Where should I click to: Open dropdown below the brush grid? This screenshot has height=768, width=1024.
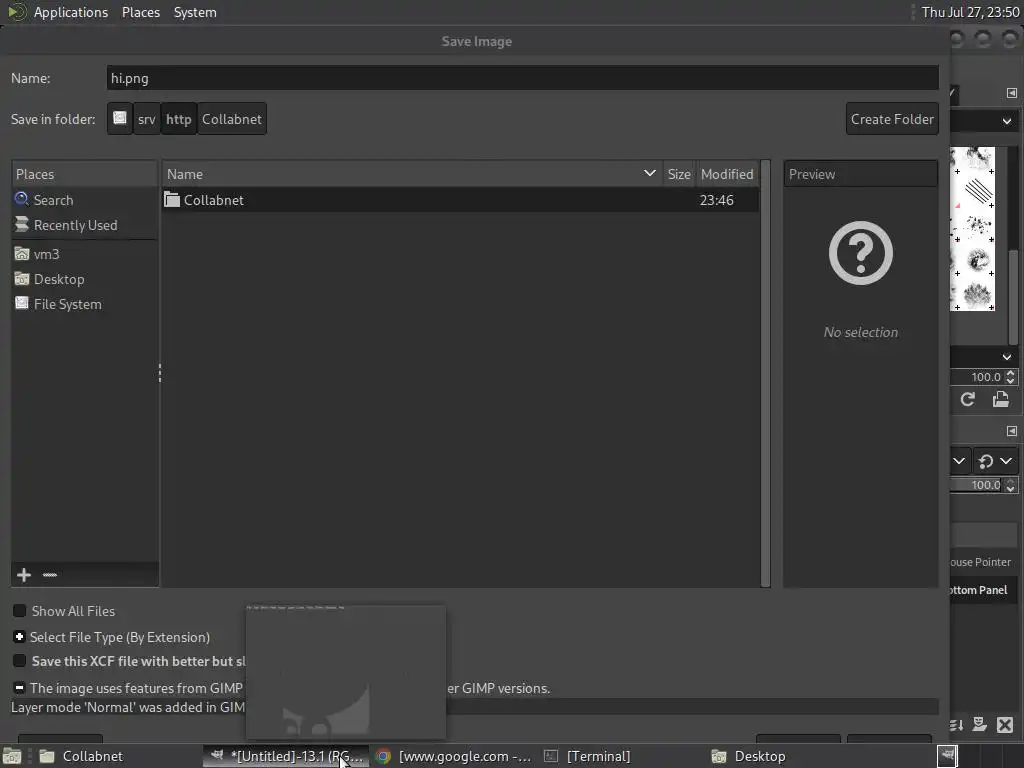click(x=1006, y=357)
